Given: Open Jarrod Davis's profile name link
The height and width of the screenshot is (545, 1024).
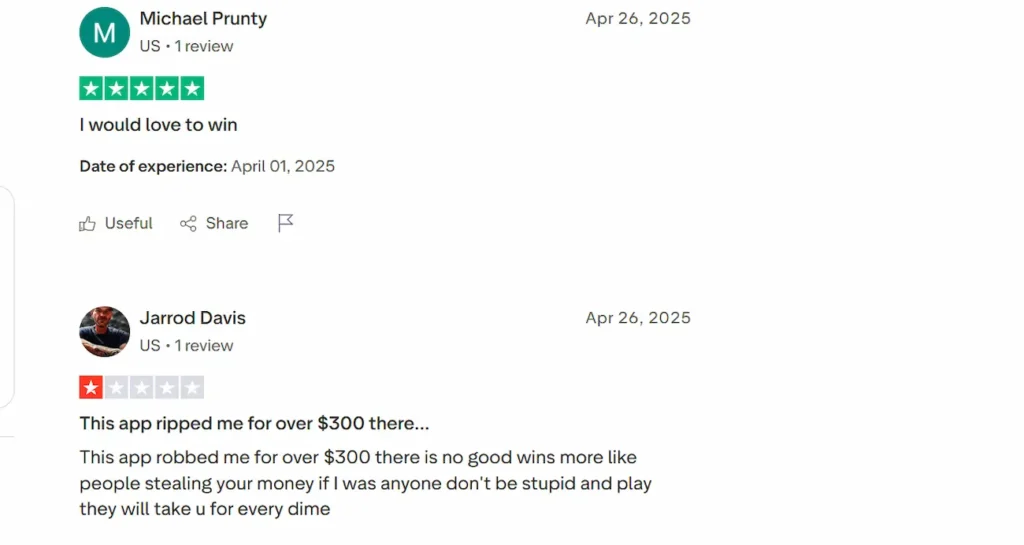Looking at the screenshot, I should (x=193, y=318).
